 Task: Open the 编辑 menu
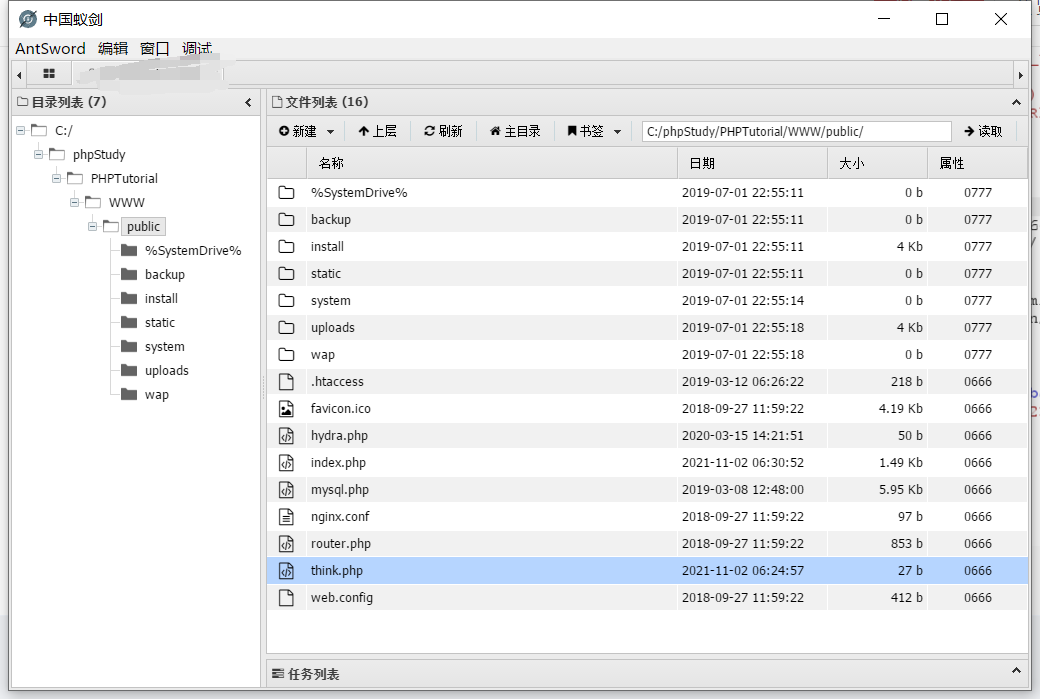click(113, 48)
